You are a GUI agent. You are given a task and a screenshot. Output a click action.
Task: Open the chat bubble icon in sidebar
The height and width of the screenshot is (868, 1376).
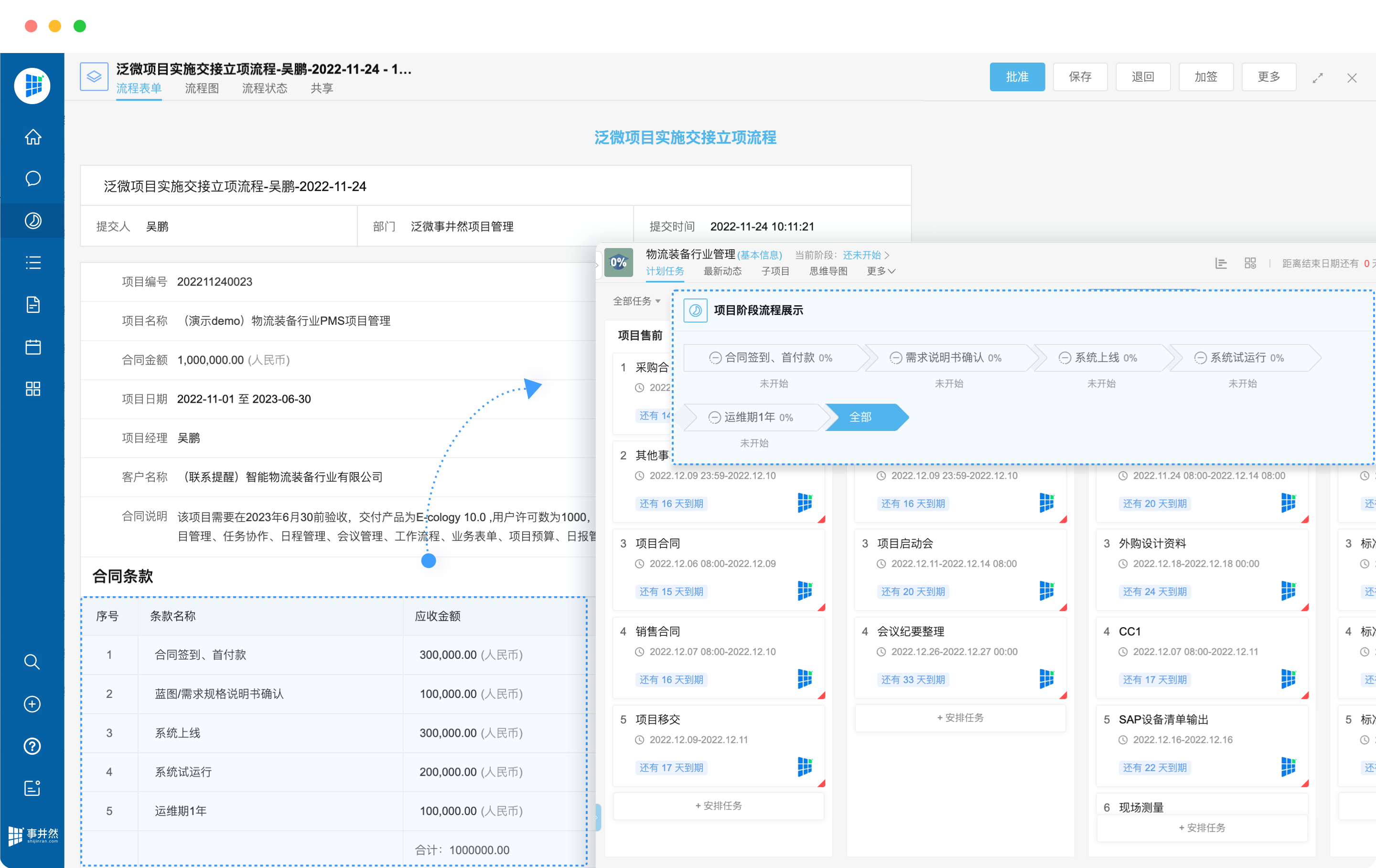coord(32,179)
